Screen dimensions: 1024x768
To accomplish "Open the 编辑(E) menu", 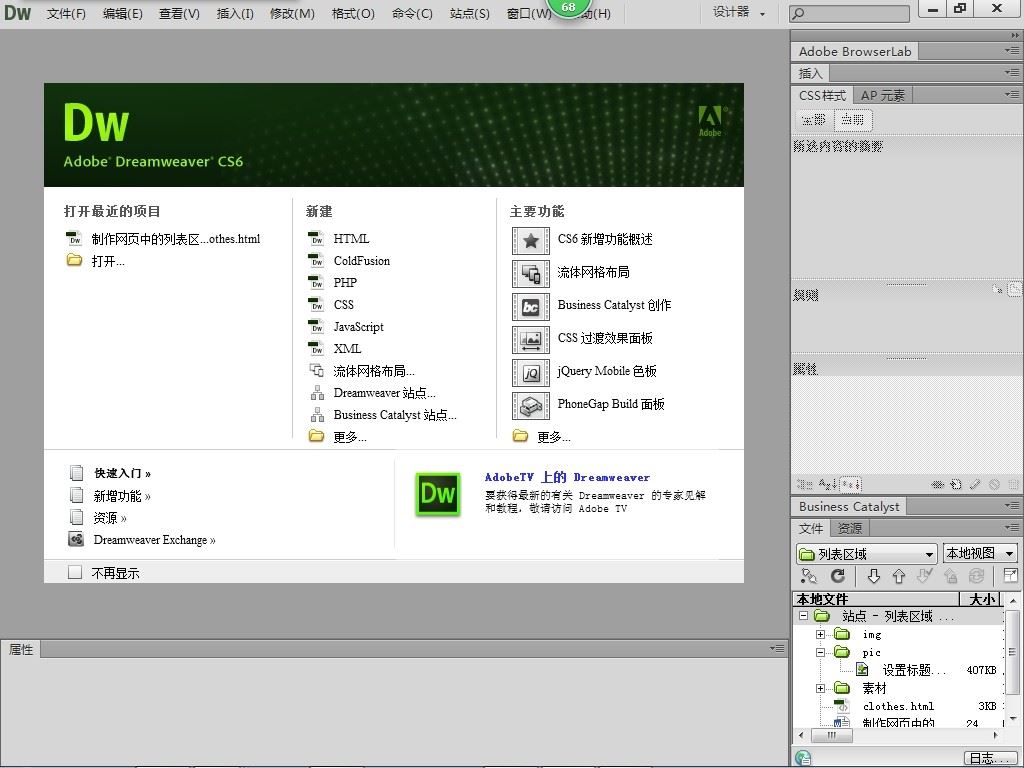I will (x=123, y=13).
